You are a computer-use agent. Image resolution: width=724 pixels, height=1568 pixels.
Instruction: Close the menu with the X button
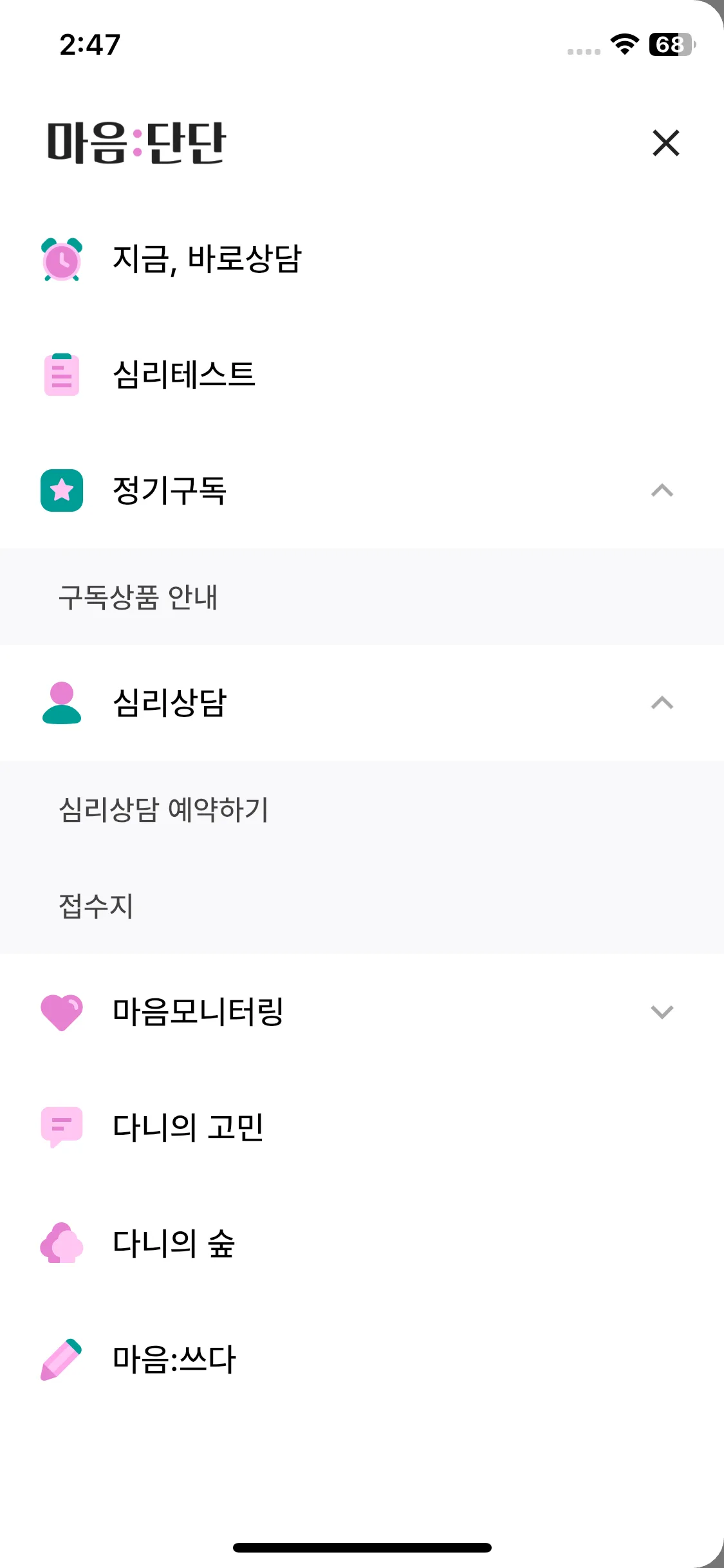[x=665, y=143]
